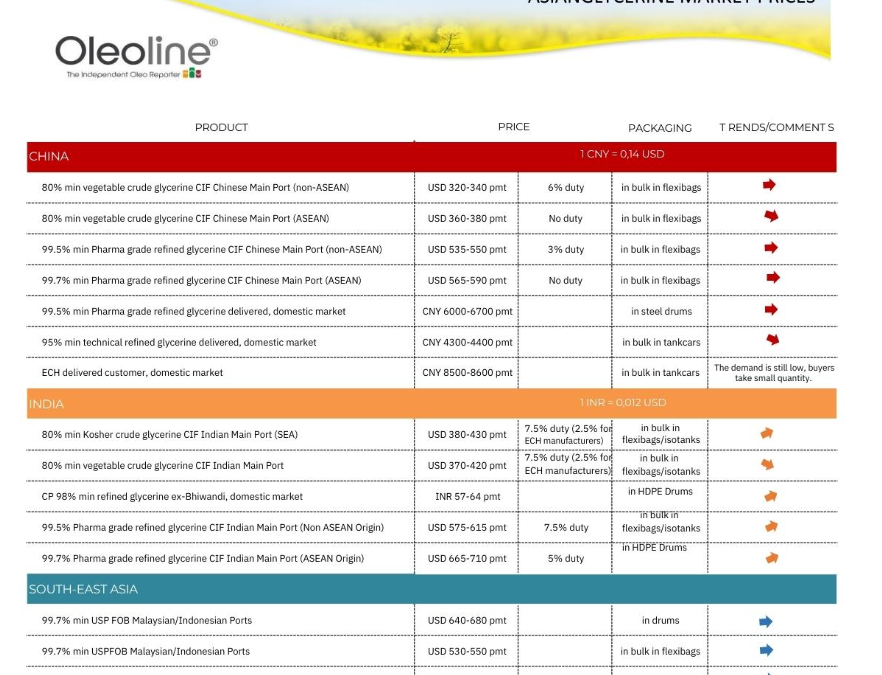
Task: Click the orange arrow for 99.7% Pharma grade ASEAN Origin
Action: coord(767,555)
